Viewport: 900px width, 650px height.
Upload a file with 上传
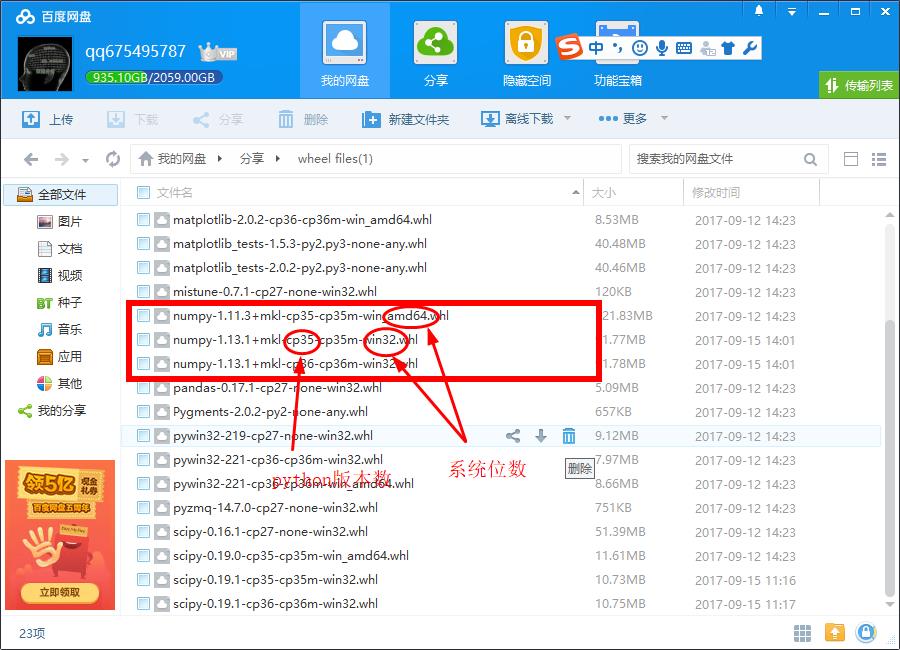pos(48,119)
